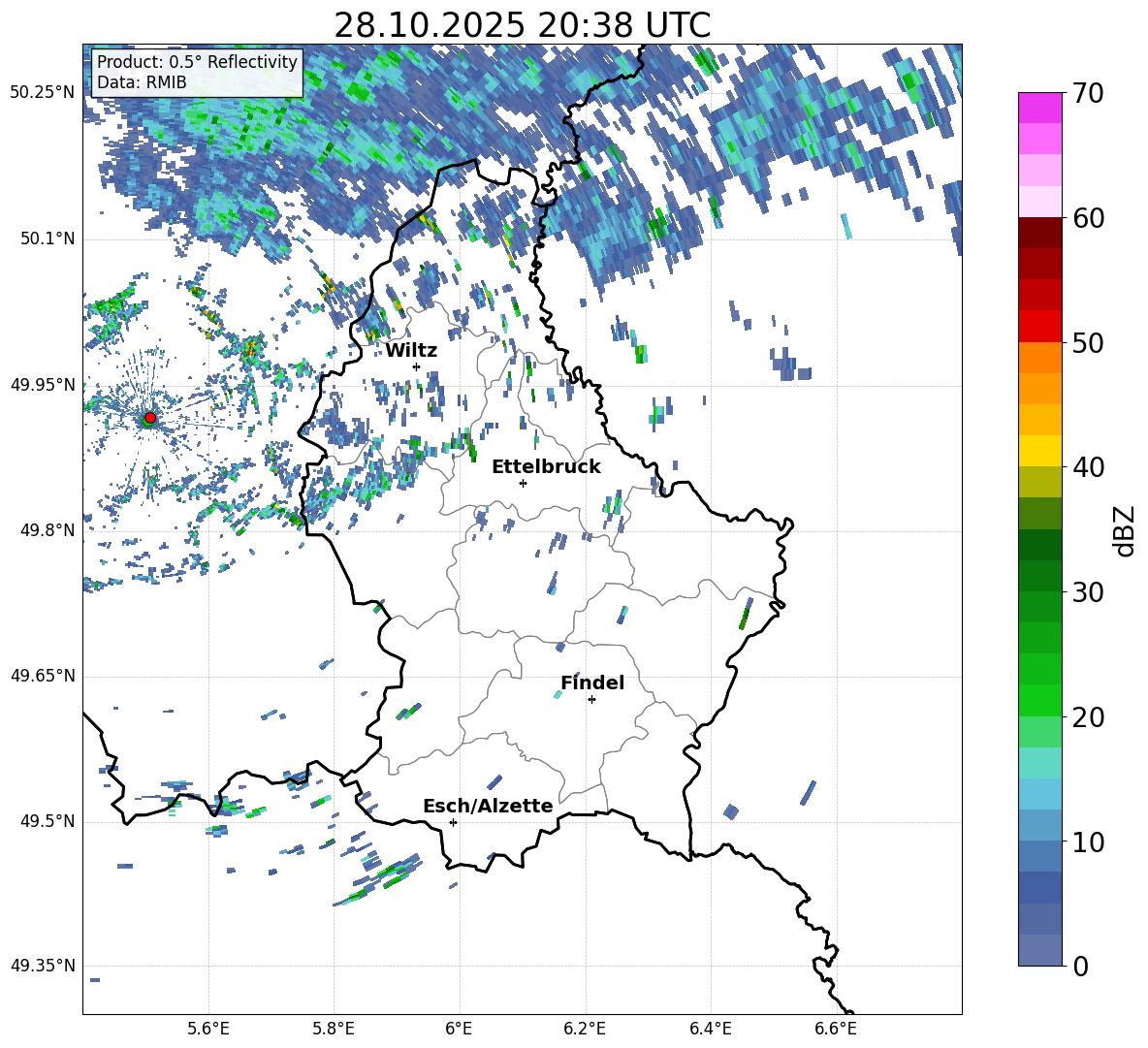This screenshot has height=1048, width=1148.
Task: Click the 'Findel' city label
Action: pos(592,683)
